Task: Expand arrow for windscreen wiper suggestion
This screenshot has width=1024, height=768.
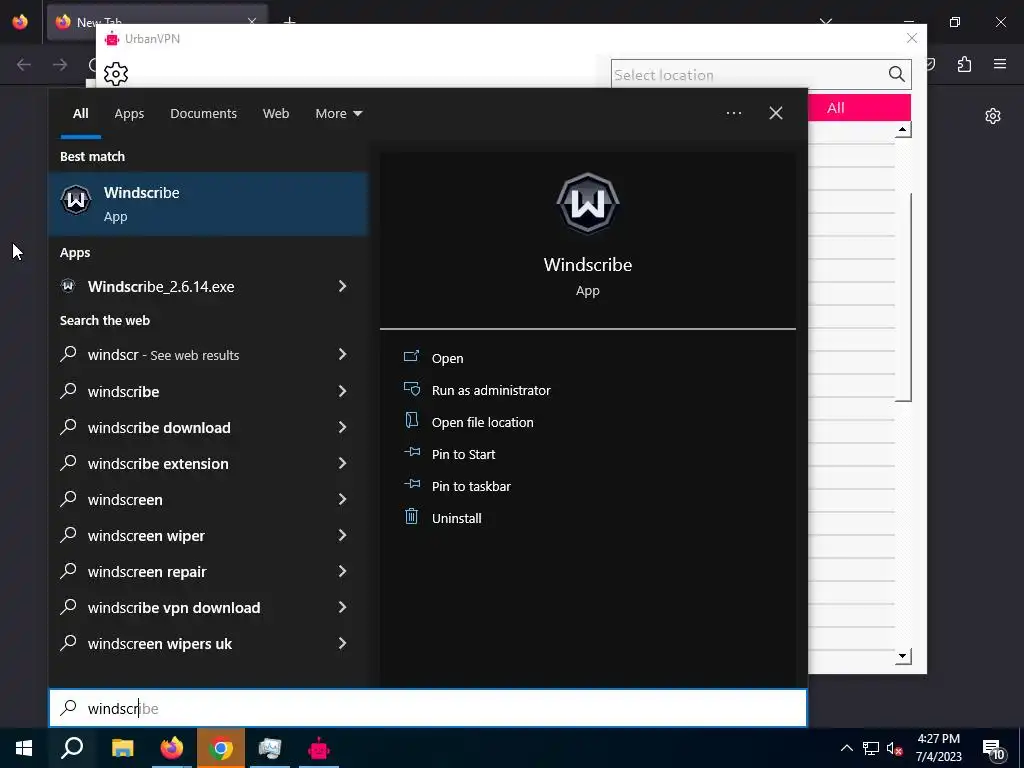Action: pyautogui.click(x=342, y=536)
